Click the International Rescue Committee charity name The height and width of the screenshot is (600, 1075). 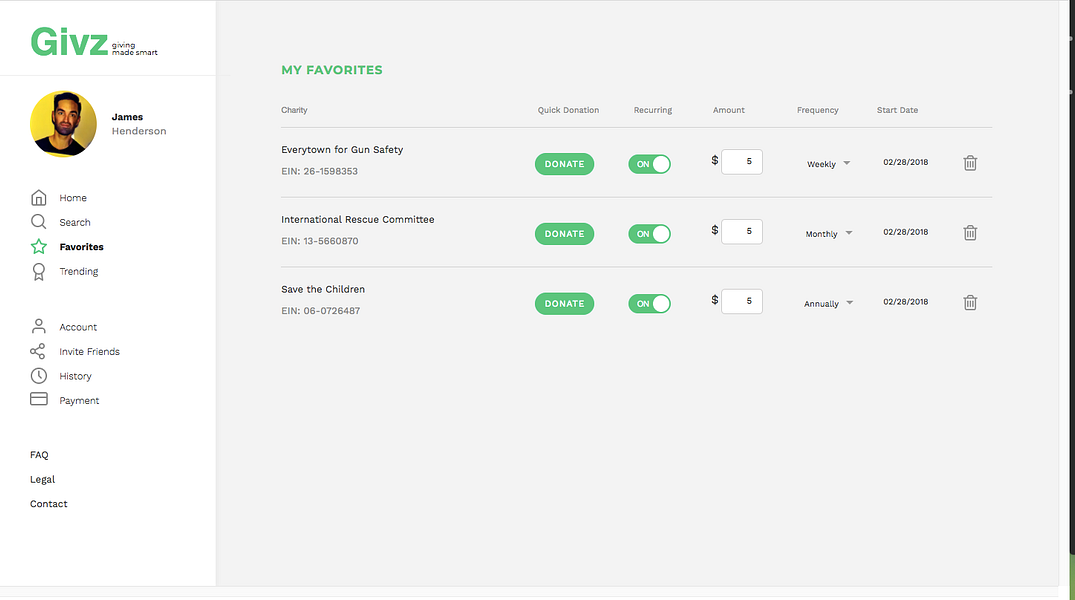358,219
